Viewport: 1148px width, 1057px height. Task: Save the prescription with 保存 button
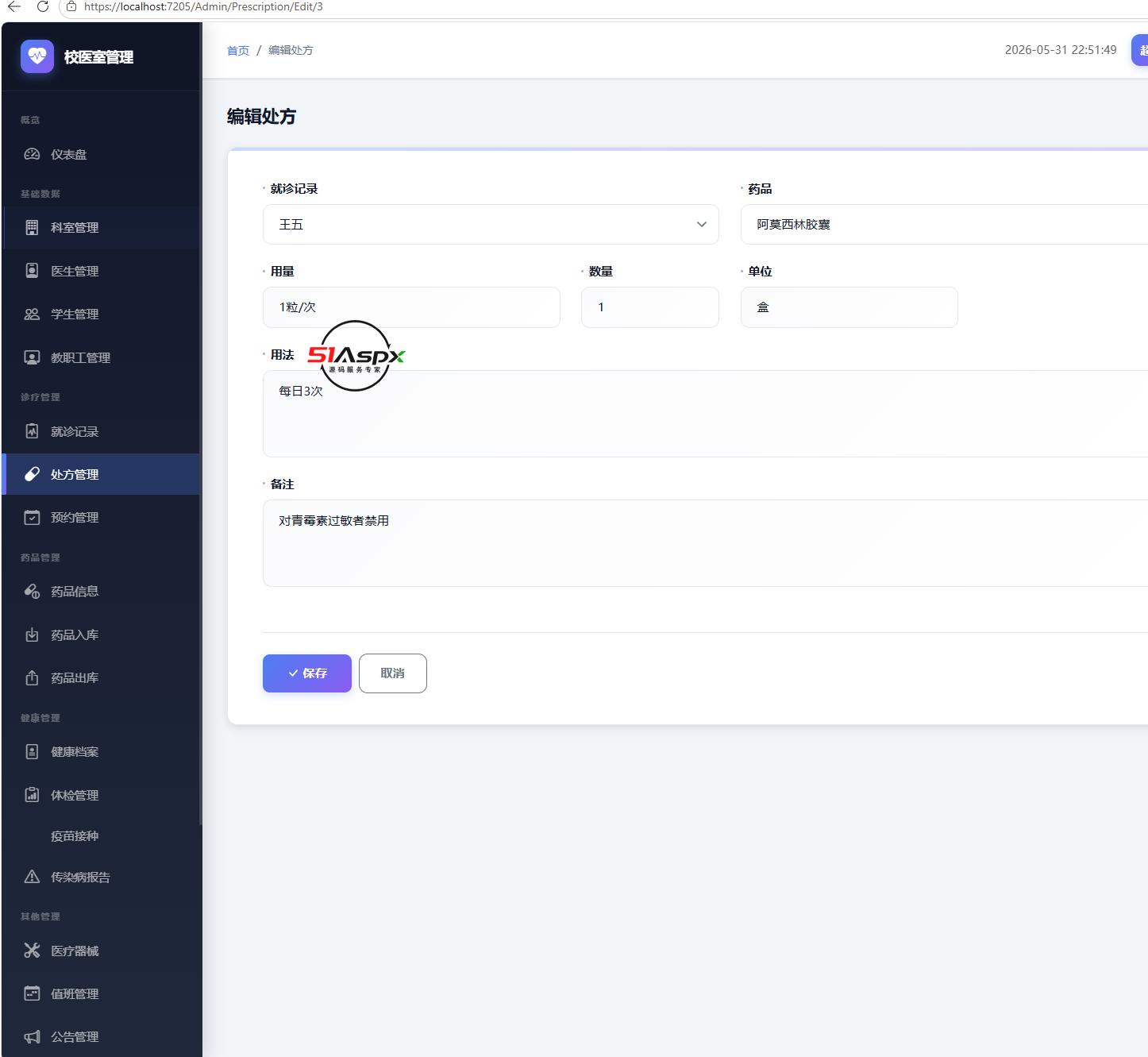(307, 673)
